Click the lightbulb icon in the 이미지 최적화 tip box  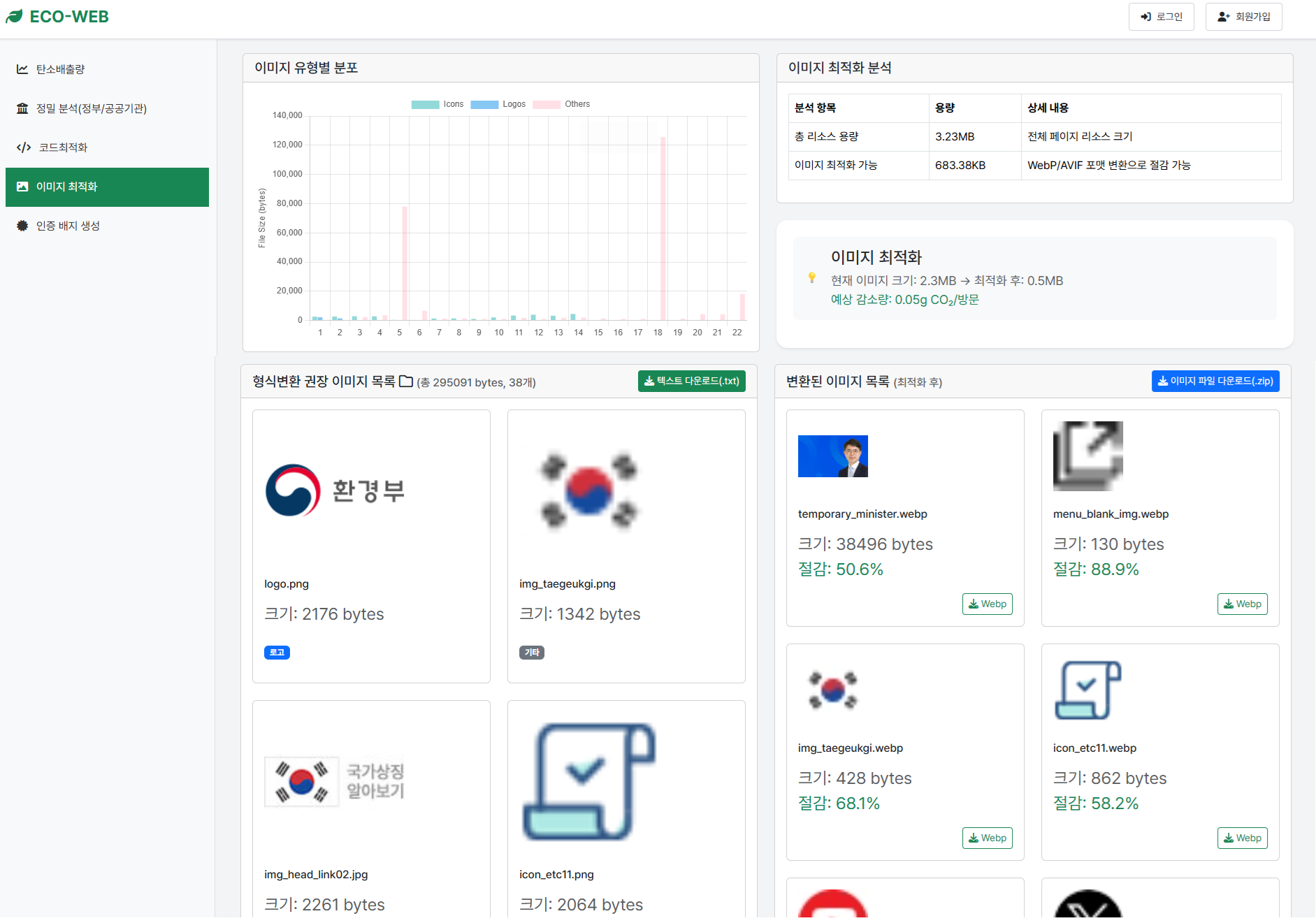811,277
